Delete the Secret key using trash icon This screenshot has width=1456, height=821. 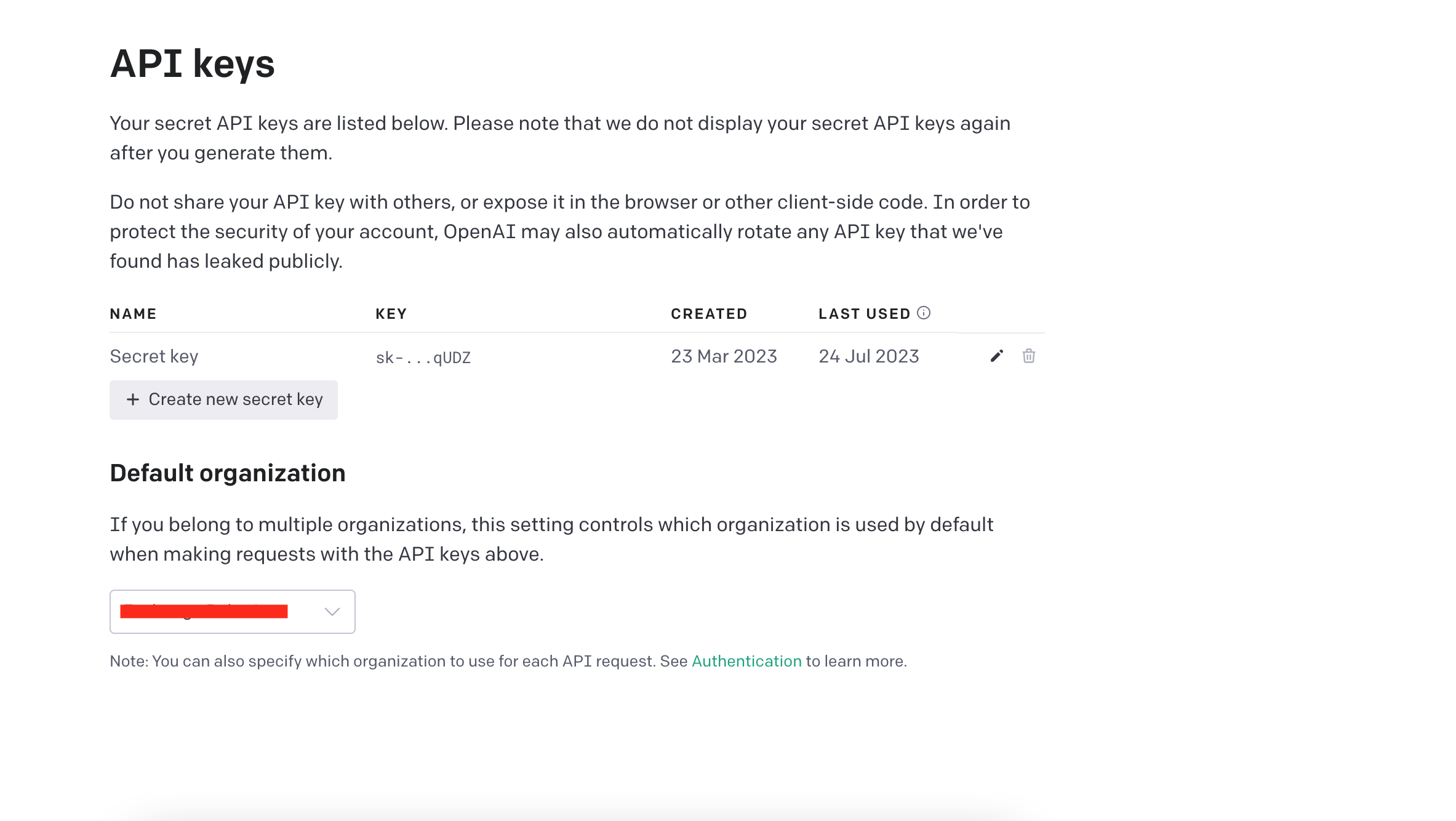1029,356
